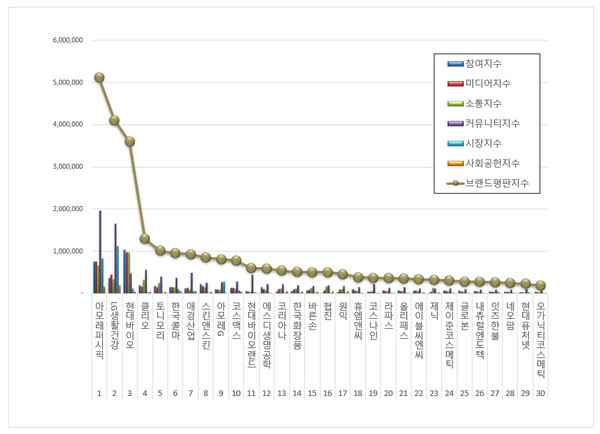600x434 pixels.
Task: Select the 클리오 line data point
Action: [145, 239]
